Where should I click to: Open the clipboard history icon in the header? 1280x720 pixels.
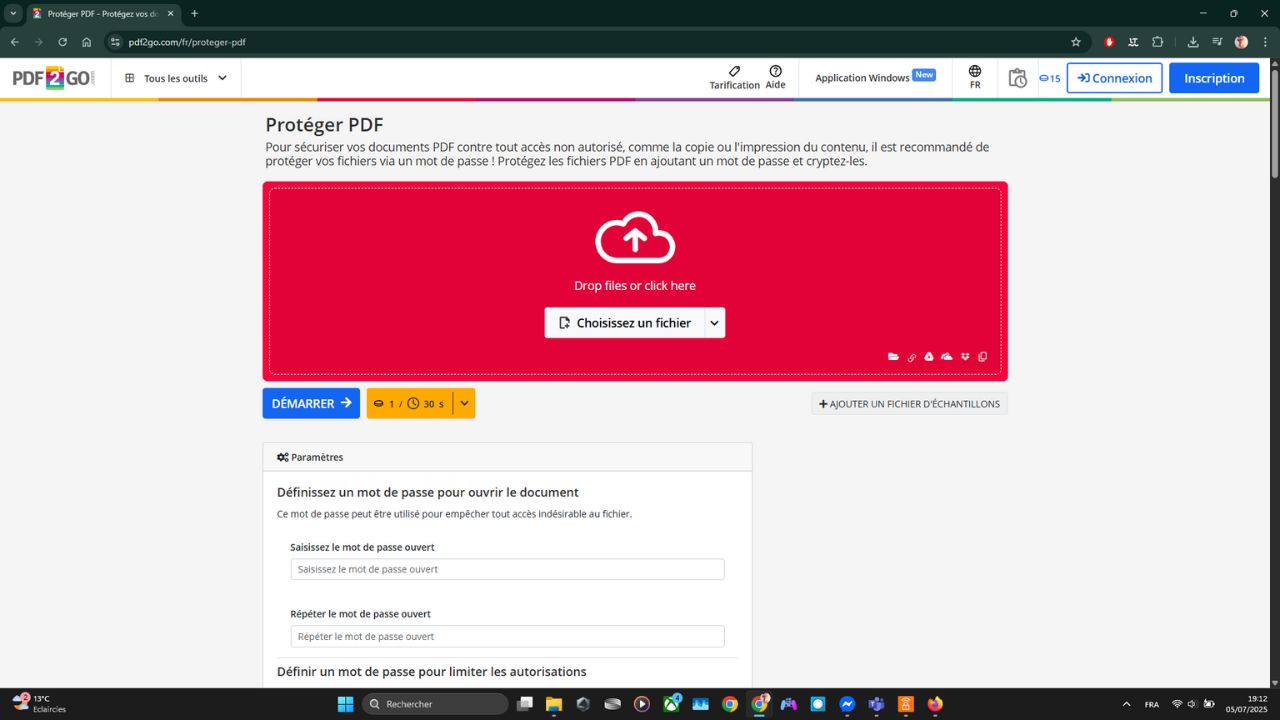pyautogui.click(x=1018, y=77)
